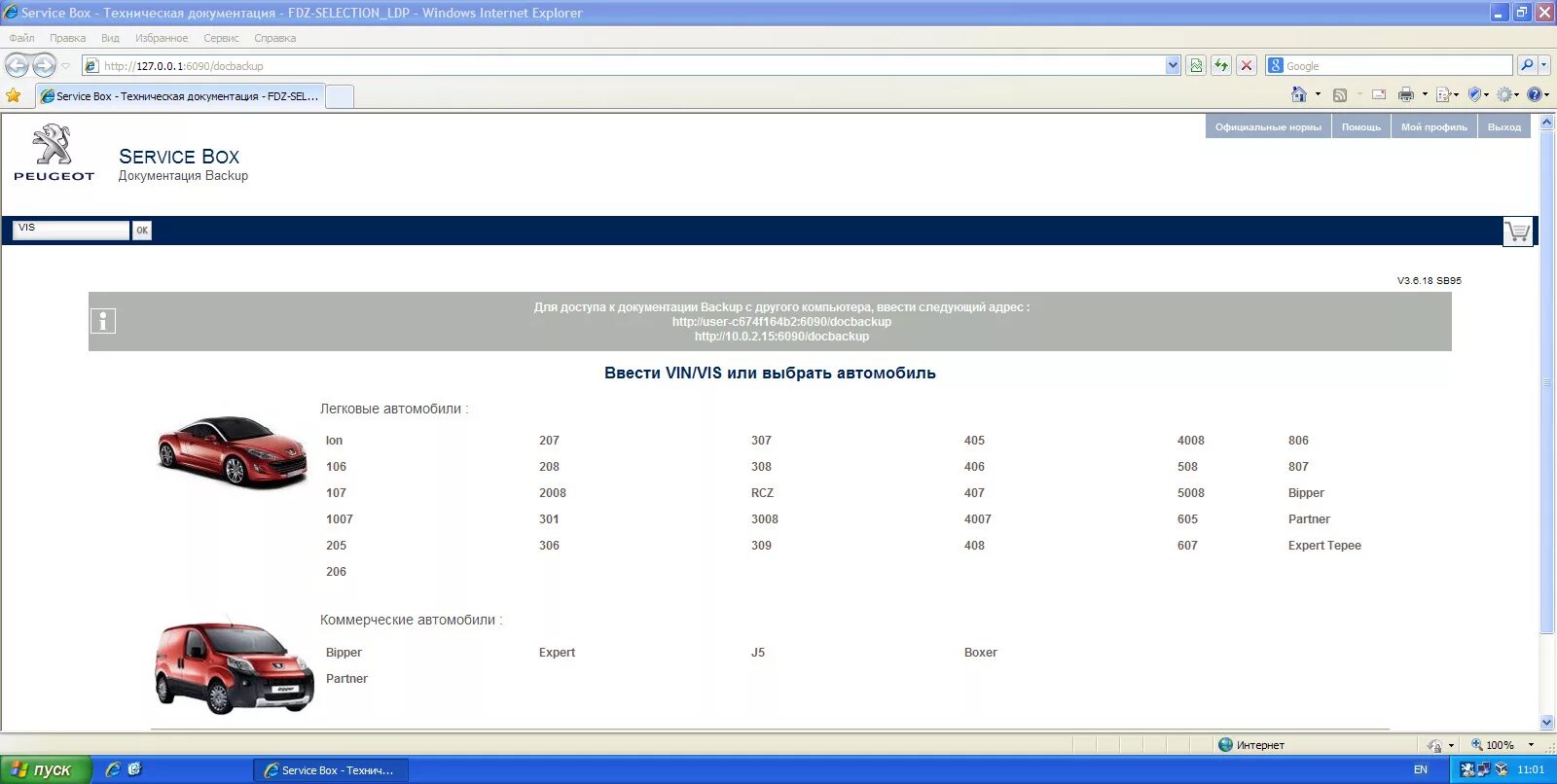1557x784 pixels.
Task: Click the red Bipper van image
Action: point(234,667)
